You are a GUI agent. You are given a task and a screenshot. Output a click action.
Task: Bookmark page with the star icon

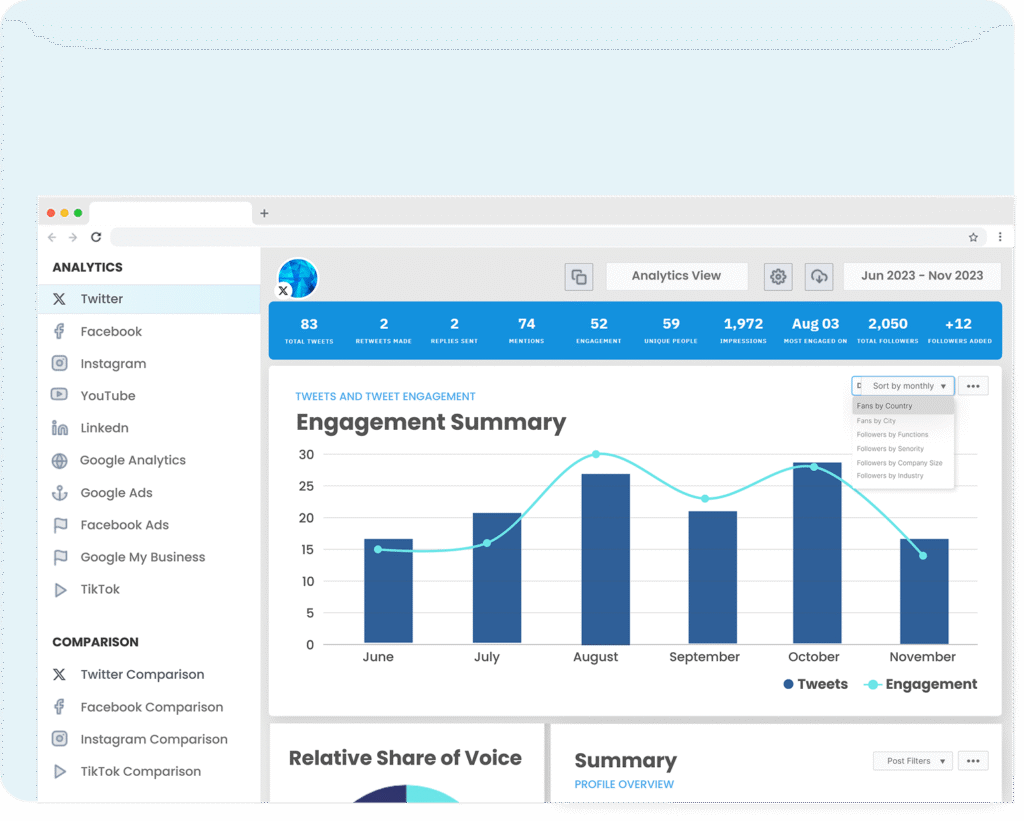pyautogui.click(x=973, y=237)
